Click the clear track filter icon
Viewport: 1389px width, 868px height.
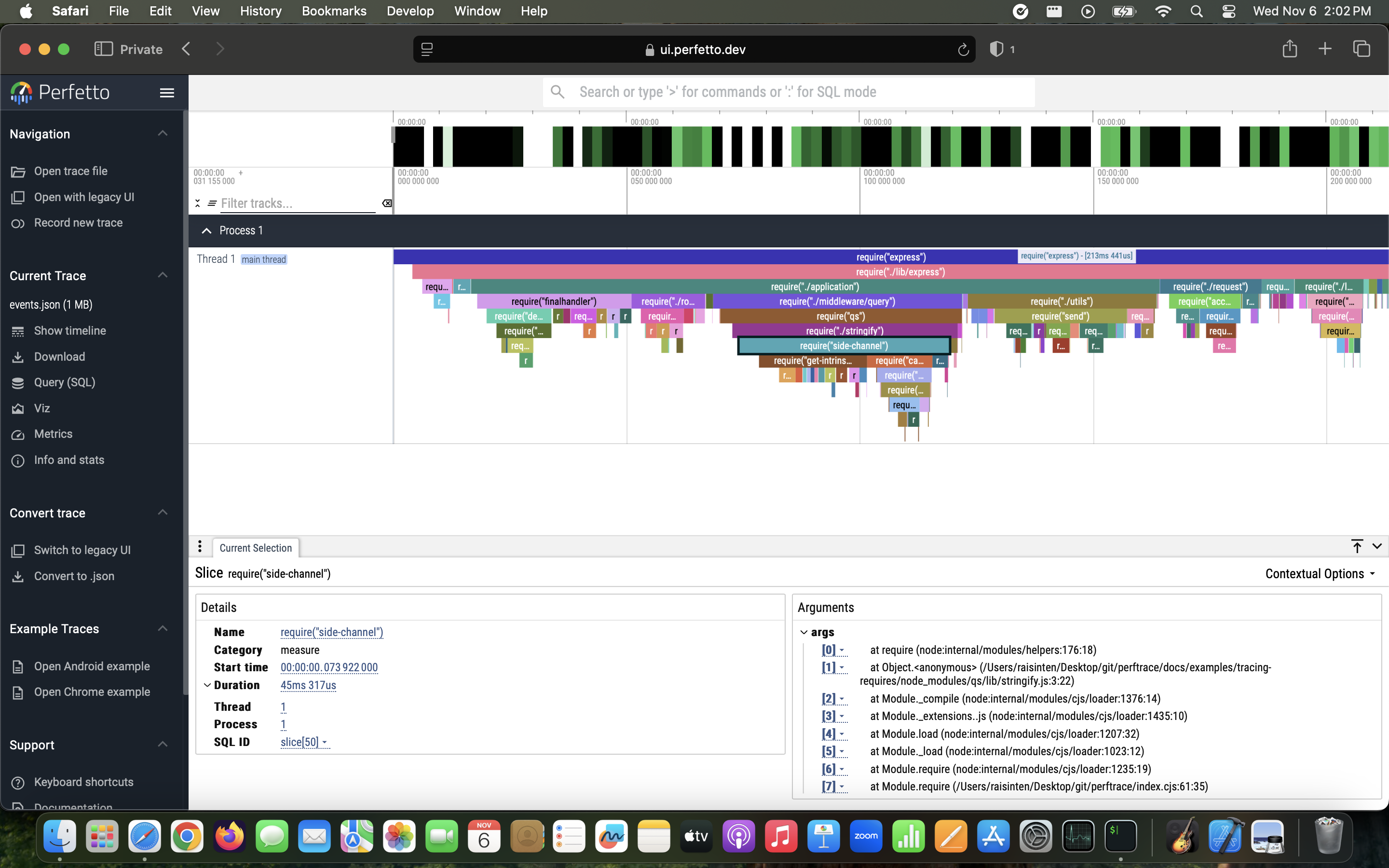[387, 203]
